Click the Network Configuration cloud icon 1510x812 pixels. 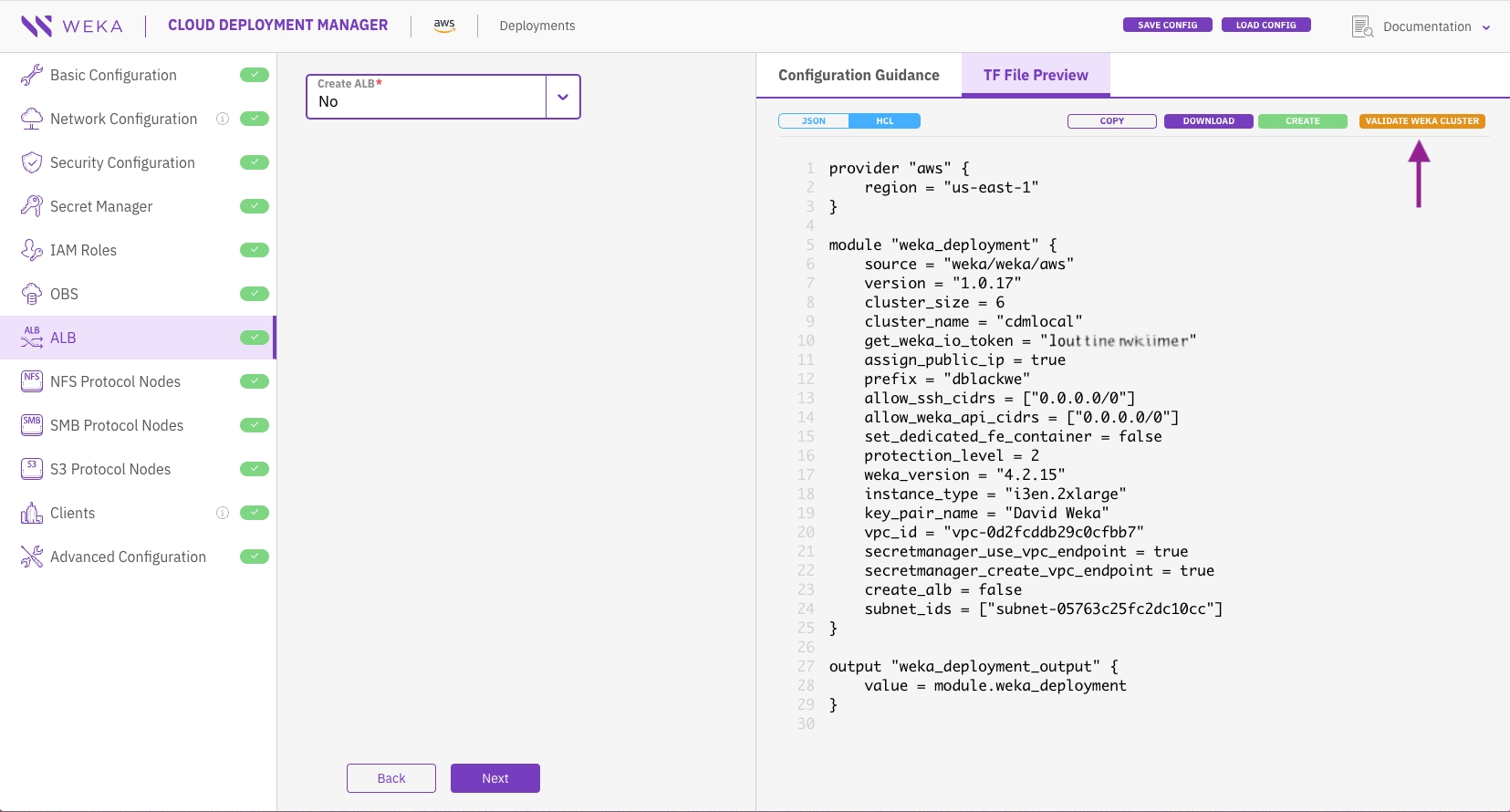32,119
